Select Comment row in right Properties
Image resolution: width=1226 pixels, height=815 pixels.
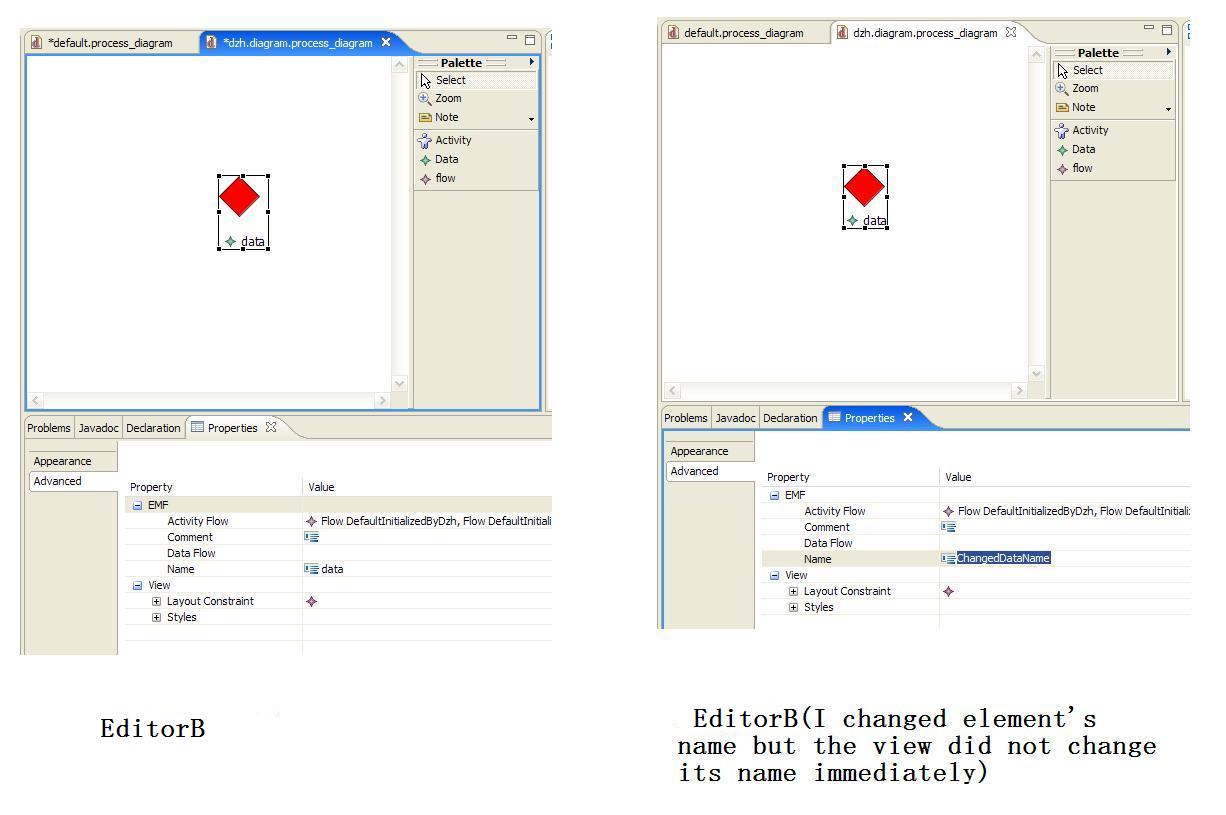pyautogui.click(x=976, y=527)
